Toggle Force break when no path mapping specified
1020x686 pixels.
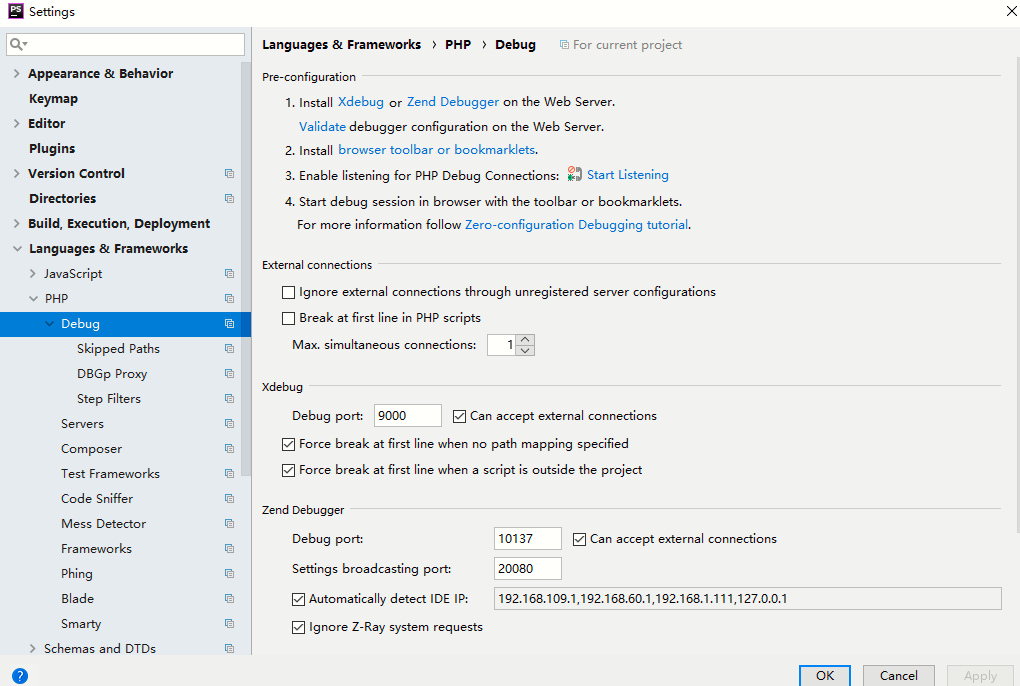pos(288,444)
